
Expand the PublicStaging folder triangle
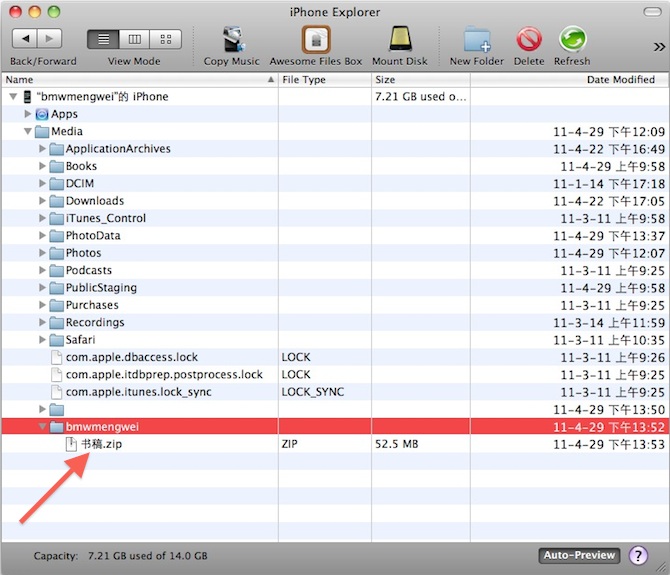click(42, 288)
